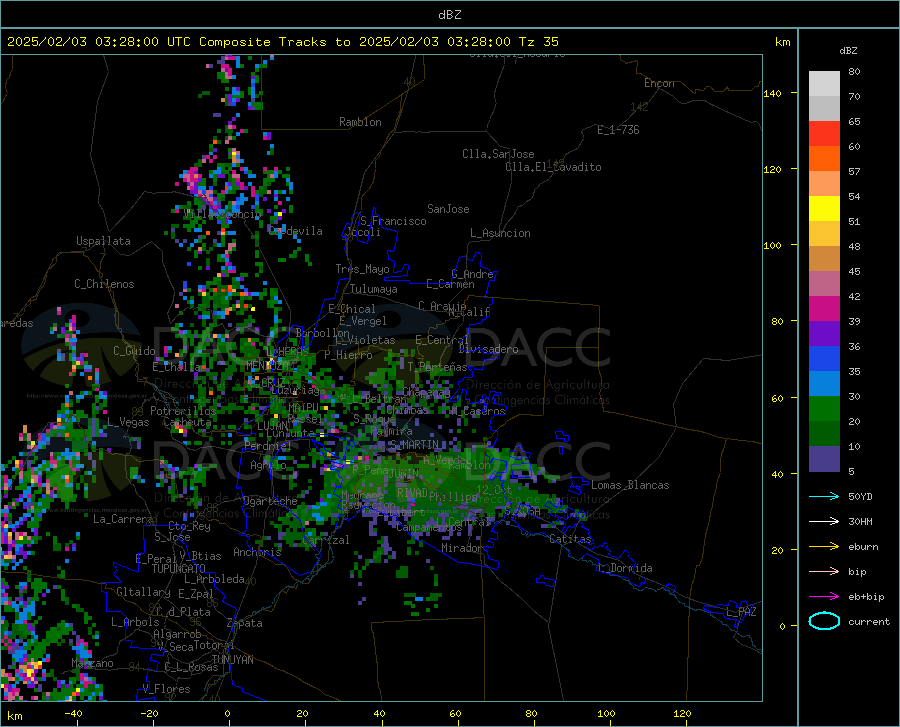Click the cyan current ellipse legend icon

point(824,621)
